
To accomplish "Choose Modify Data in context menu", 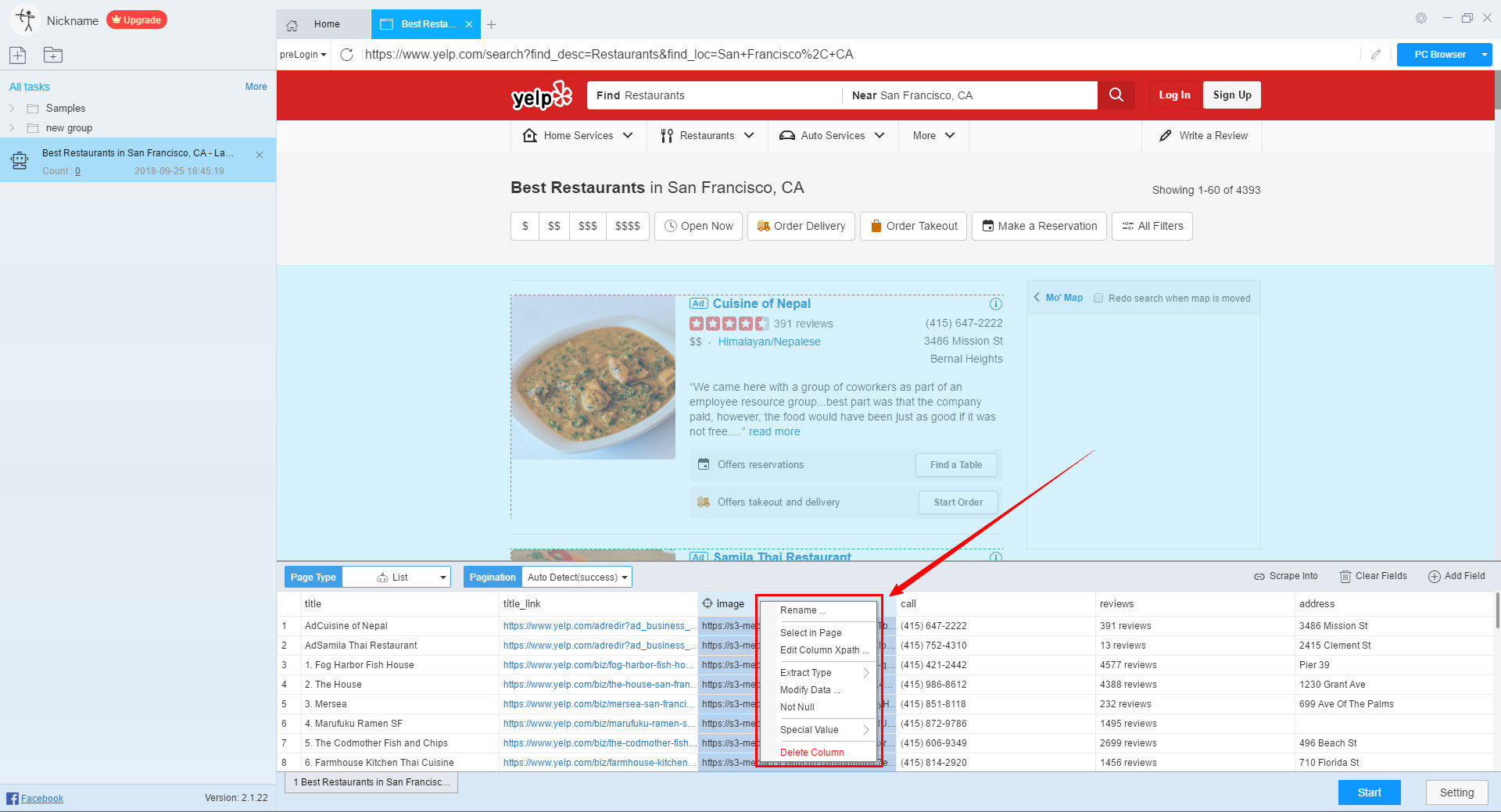I will pyautogui.click(x=818, y=690).
